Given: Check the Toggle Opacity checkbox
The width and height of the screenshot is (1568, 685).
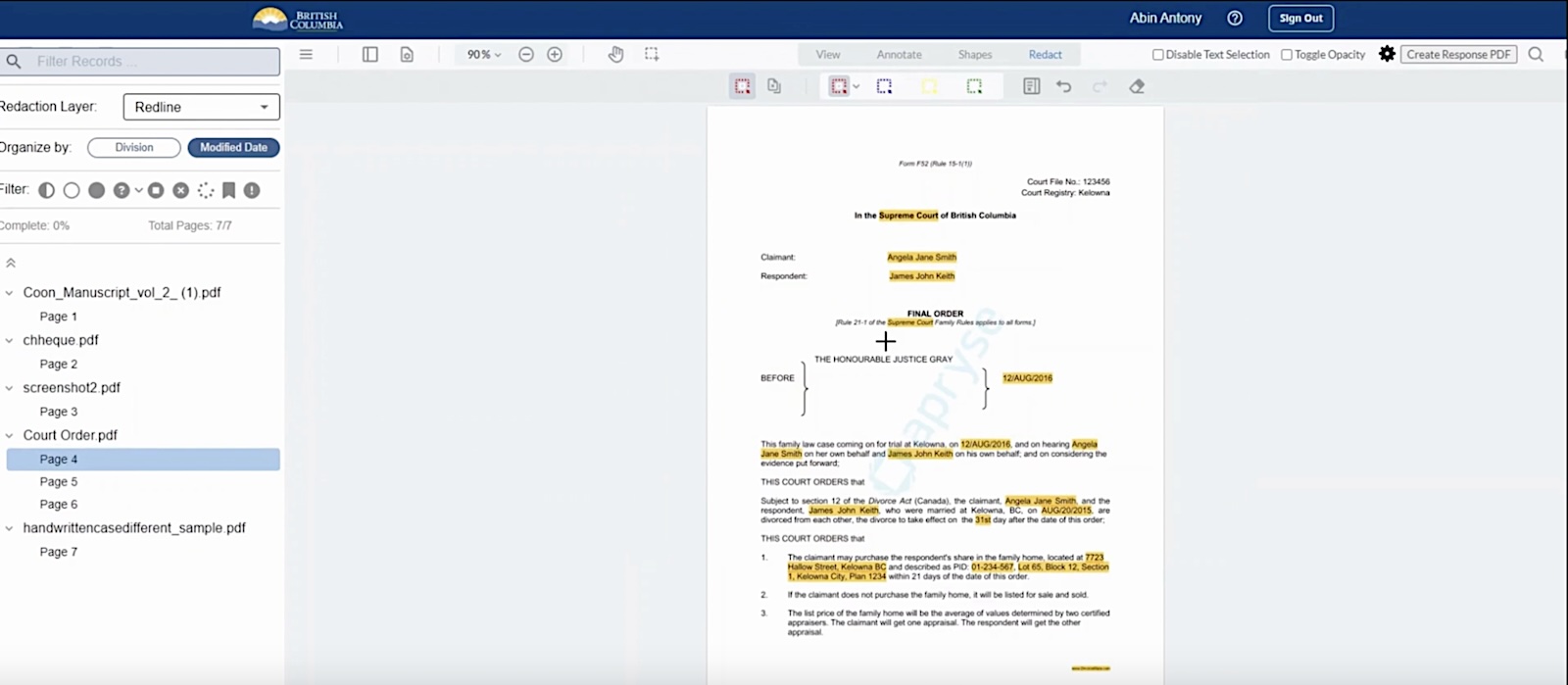Looking at the screenshot, I should coord(1287,55).
